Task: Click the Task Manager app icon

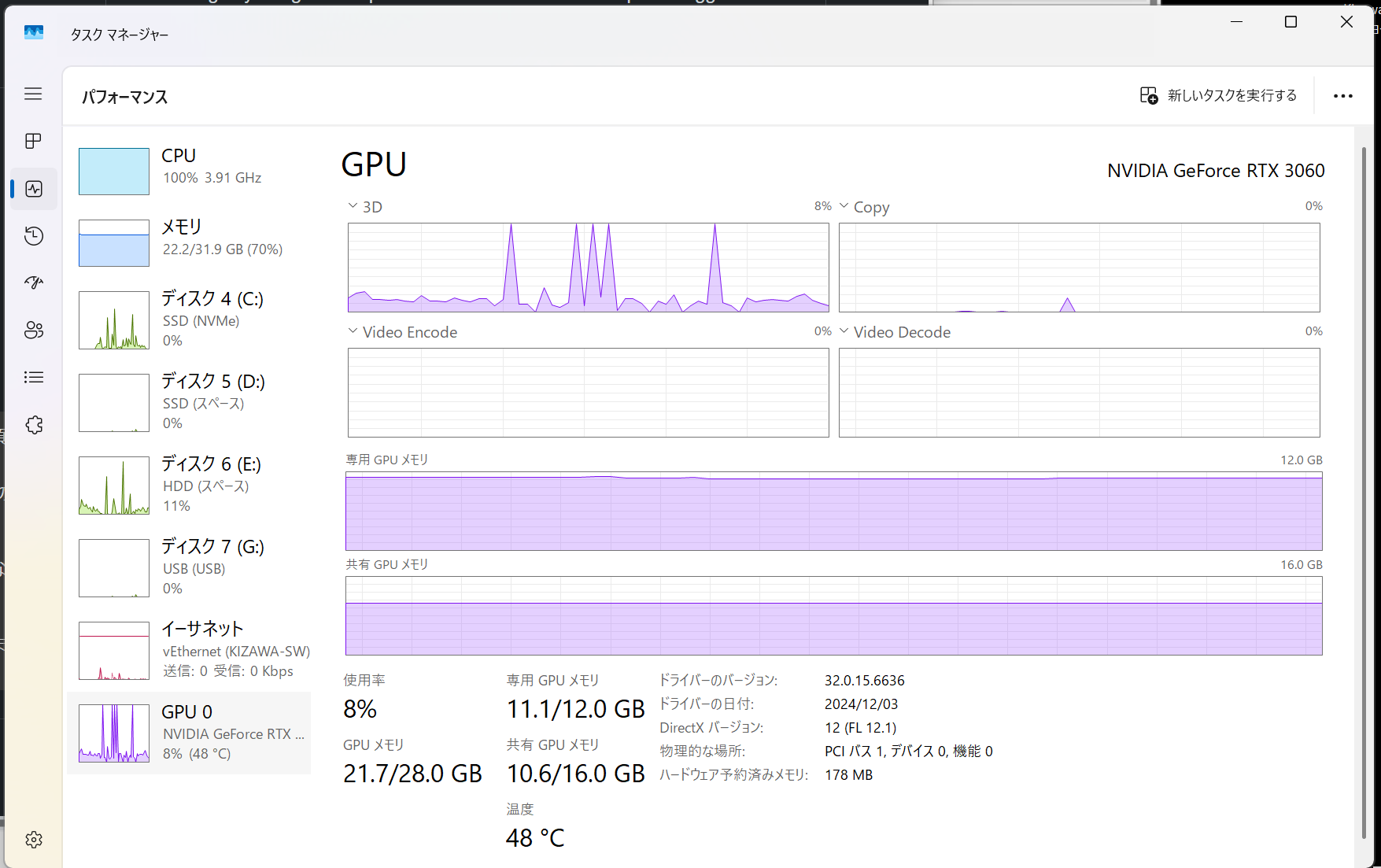Action: point(34,32)
